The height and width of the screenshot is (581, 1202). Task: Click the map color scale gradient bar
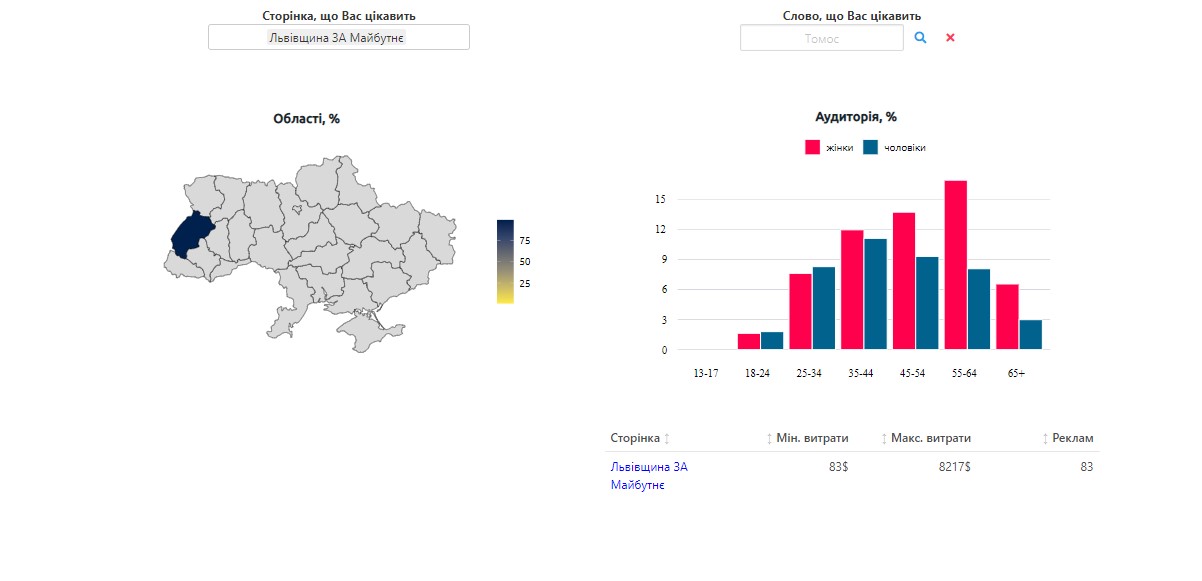(x=505, y=261)
